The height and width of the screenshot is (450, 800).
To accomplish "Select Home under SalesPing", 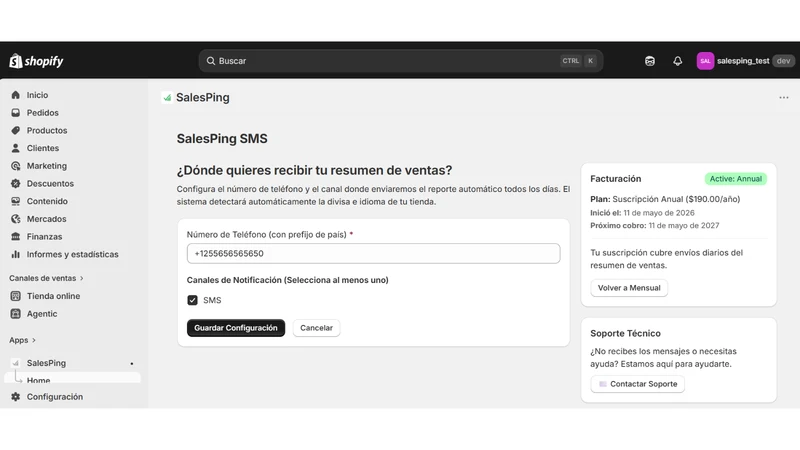I will pos(38,380).
